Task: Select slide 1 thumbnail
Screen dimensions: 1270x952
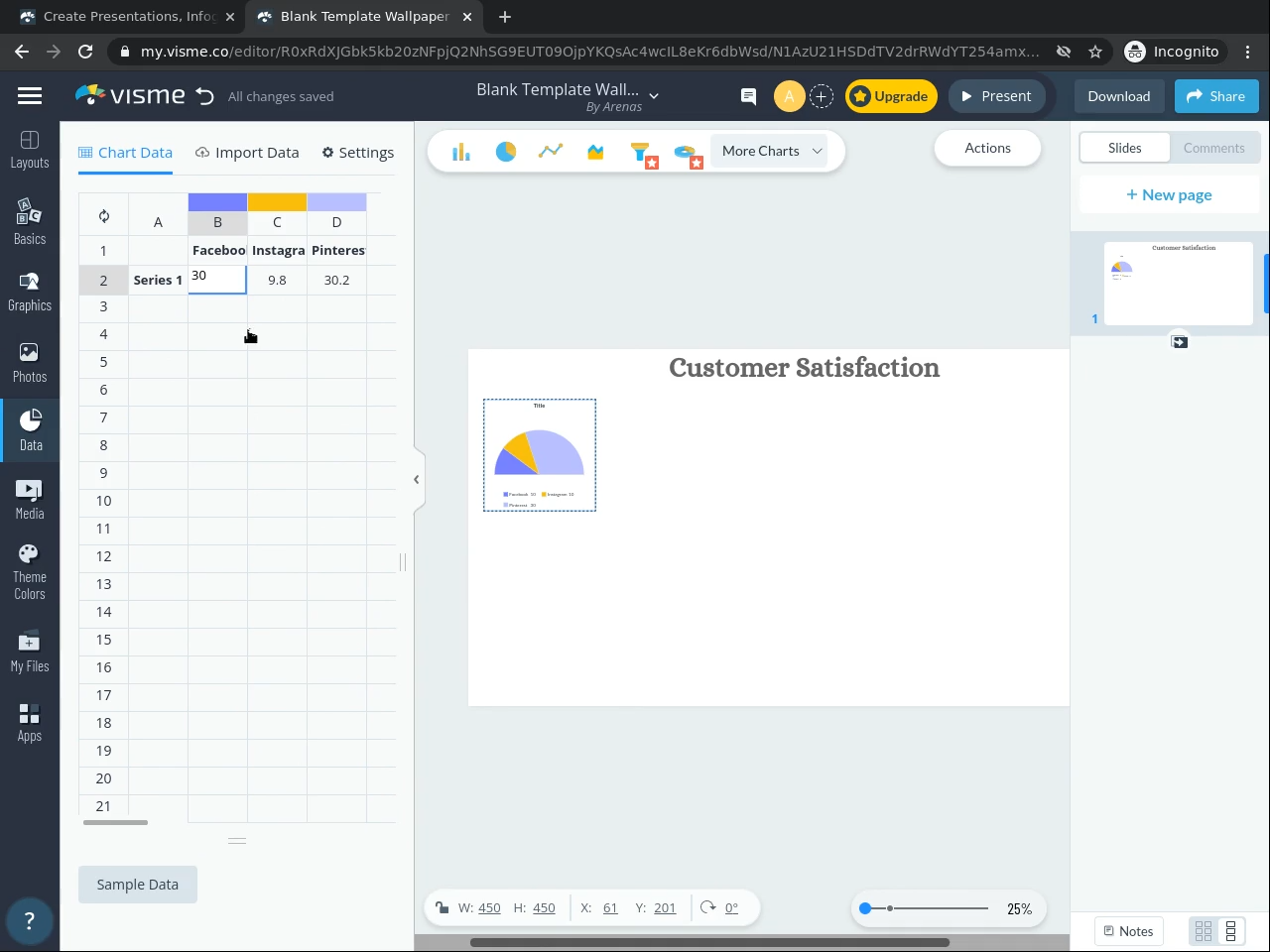Action: [x=1179, y=284]
